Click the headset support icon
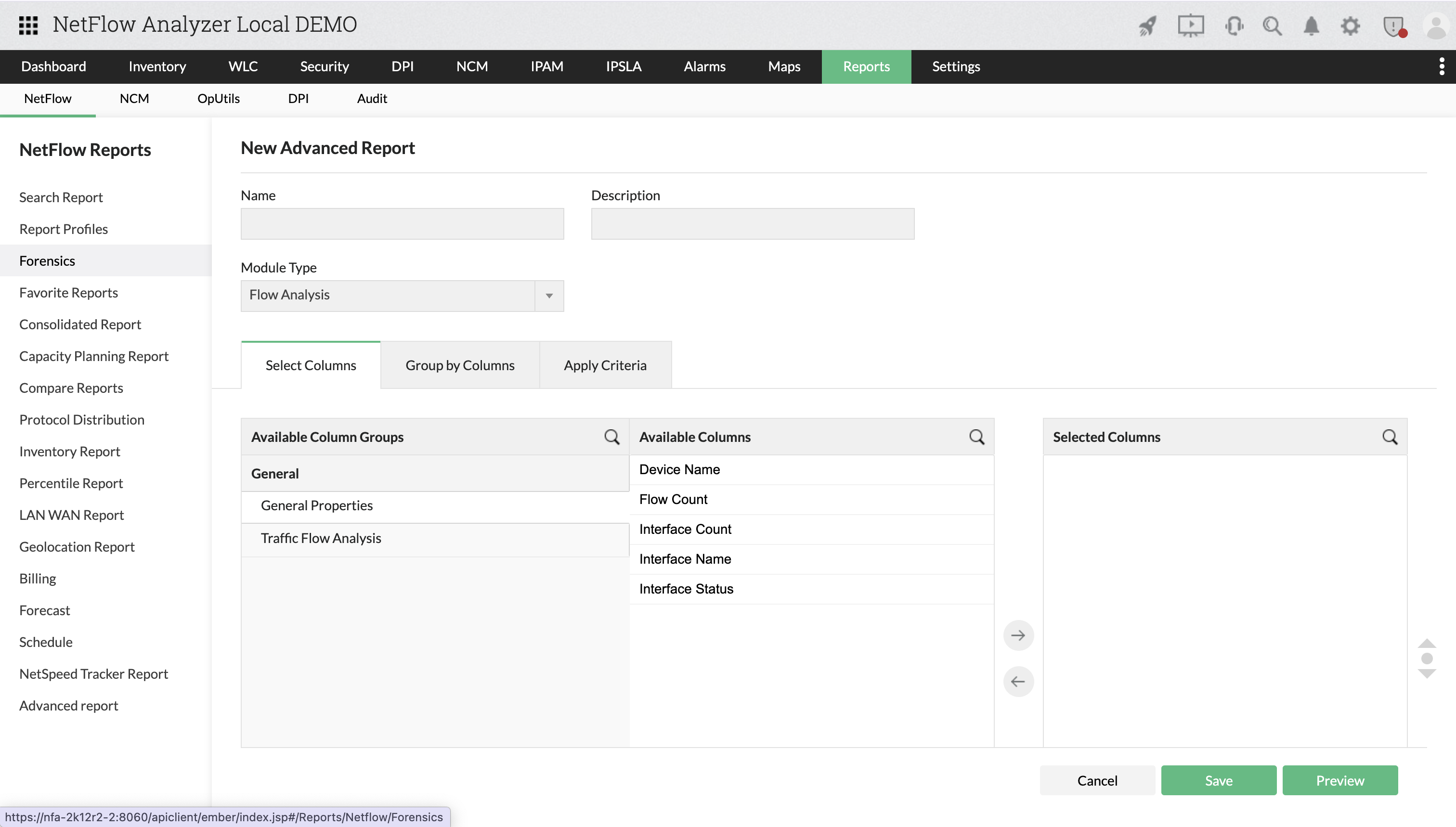The width and height of the screenshot is (1456, 827). pyautogui.click(x=1234, y=26)
